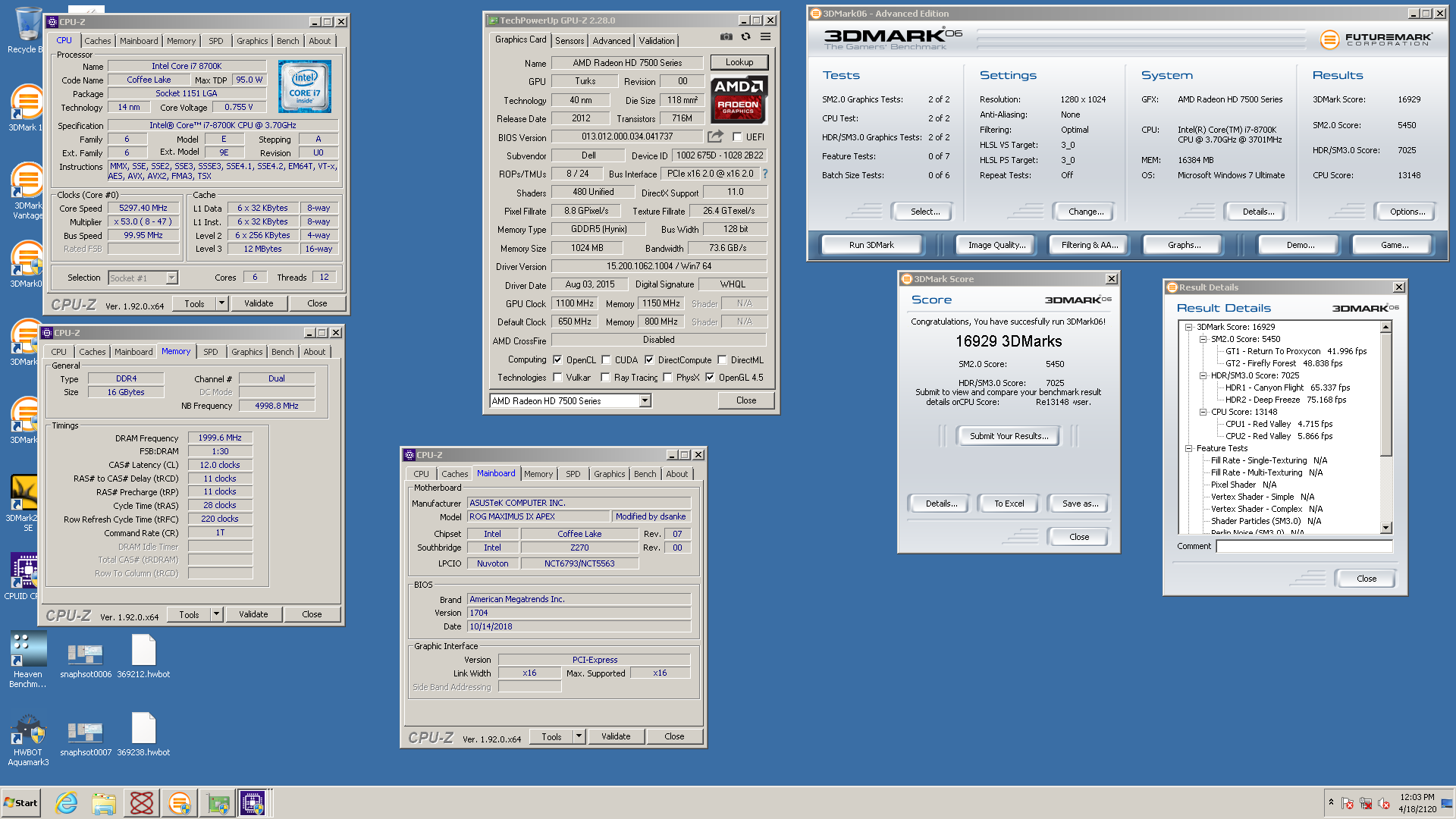
Task: Open the Socket #1 selection dropdown
Action: (172, 278)
